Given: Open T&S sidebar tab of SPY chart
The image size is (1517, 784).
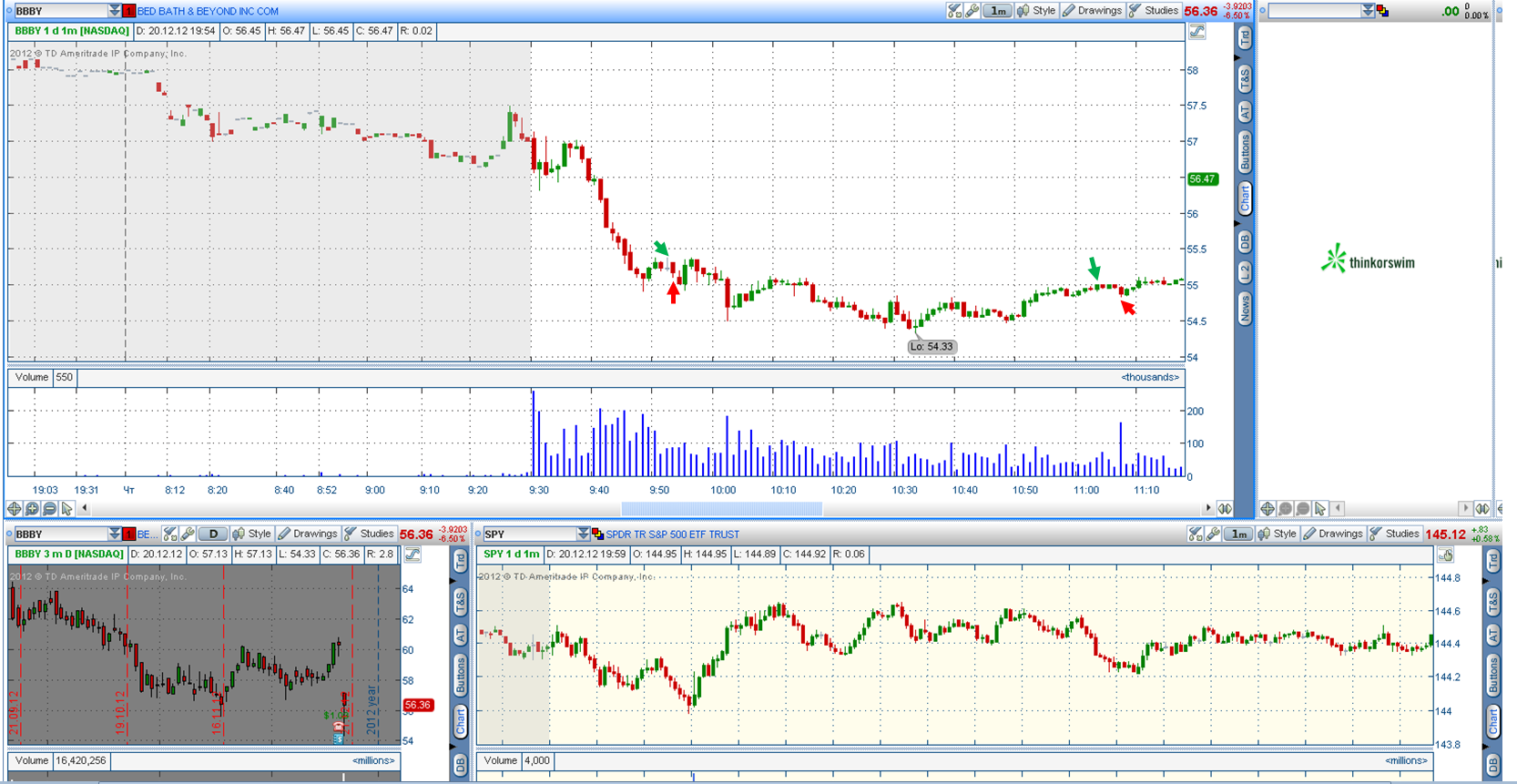Looking at the screenshot, I should (x=1493, y=602).
